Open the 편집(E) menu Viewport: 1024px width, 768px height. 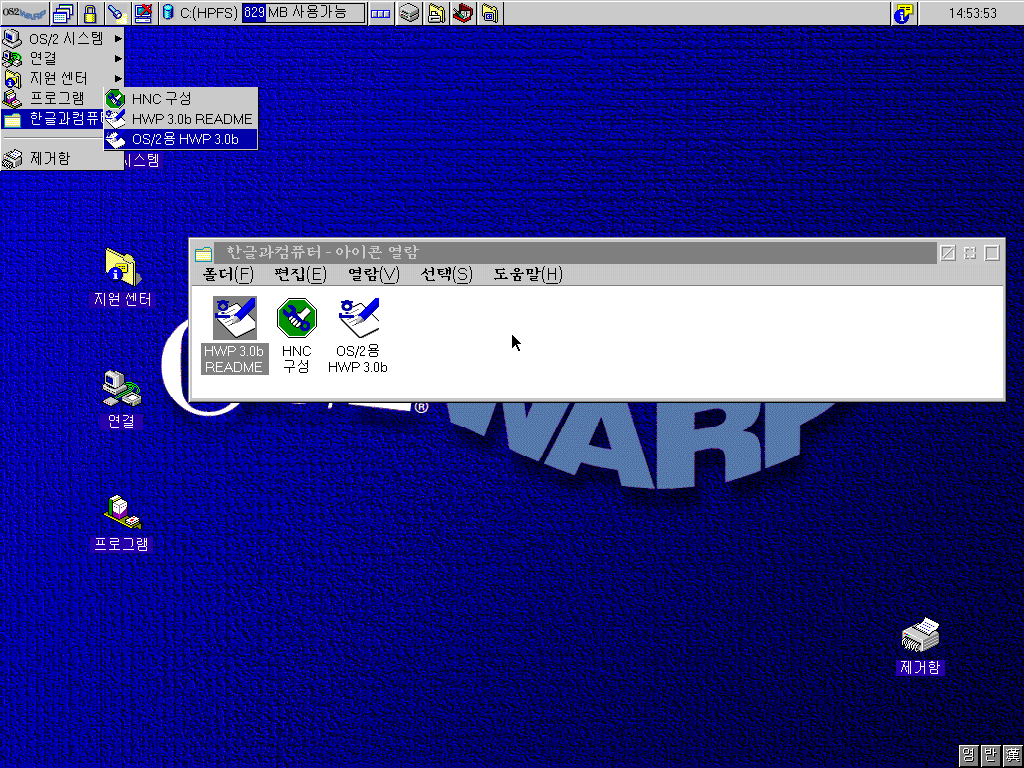pyautogui.click(x=300, y=274)
